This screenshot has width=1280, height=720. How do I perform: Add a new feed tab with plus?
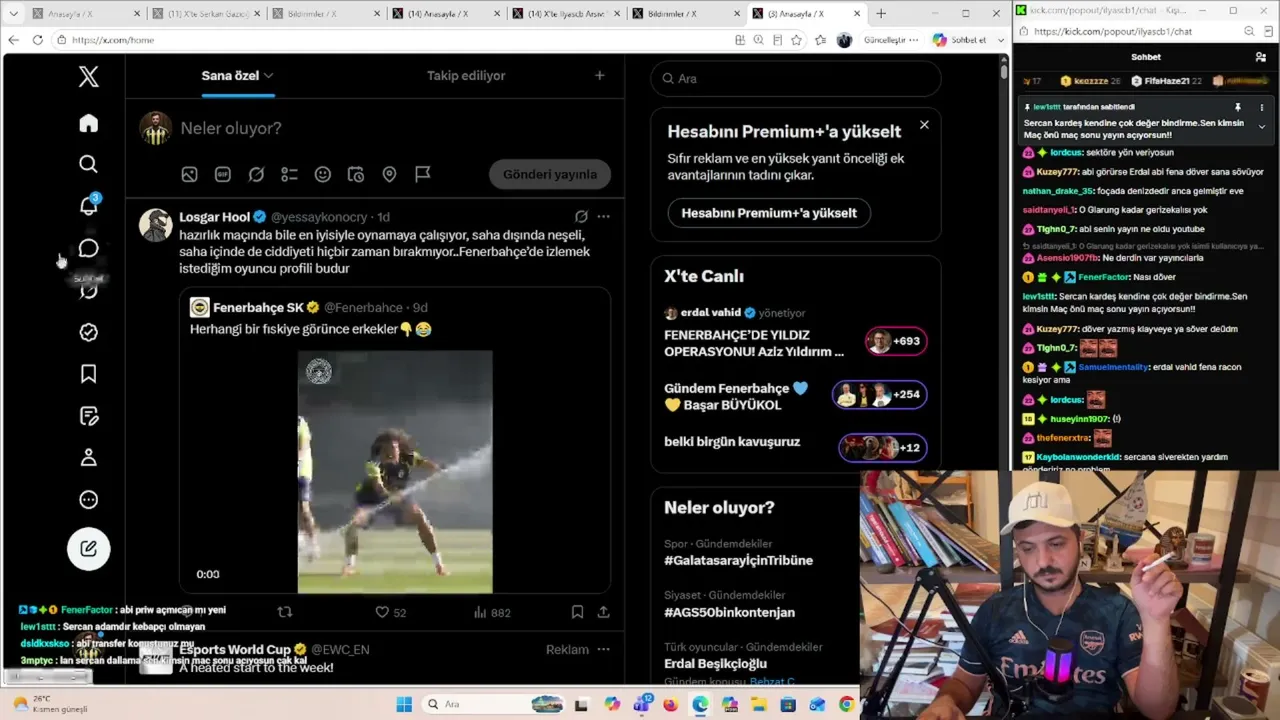click(x=599, y=76)
